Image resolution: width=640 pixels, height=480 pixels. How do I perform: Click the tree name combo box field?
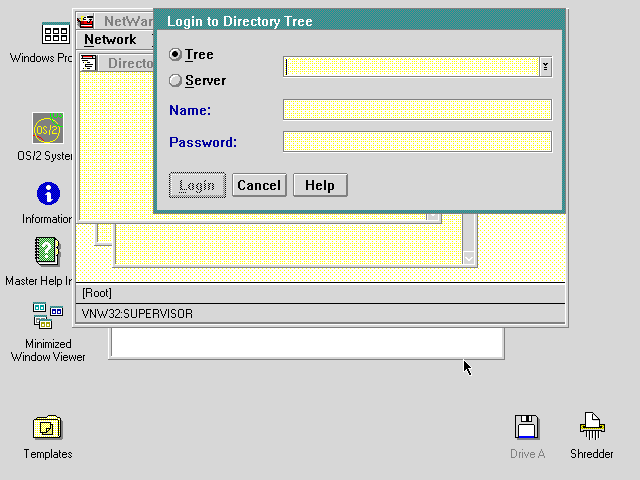coord(411,67)
